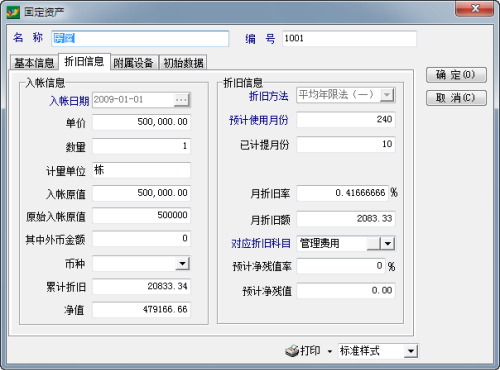The width and height of the screenshot is (500, 370).
Task: Open the 附属设备 tab
Action: pos(133,63)
